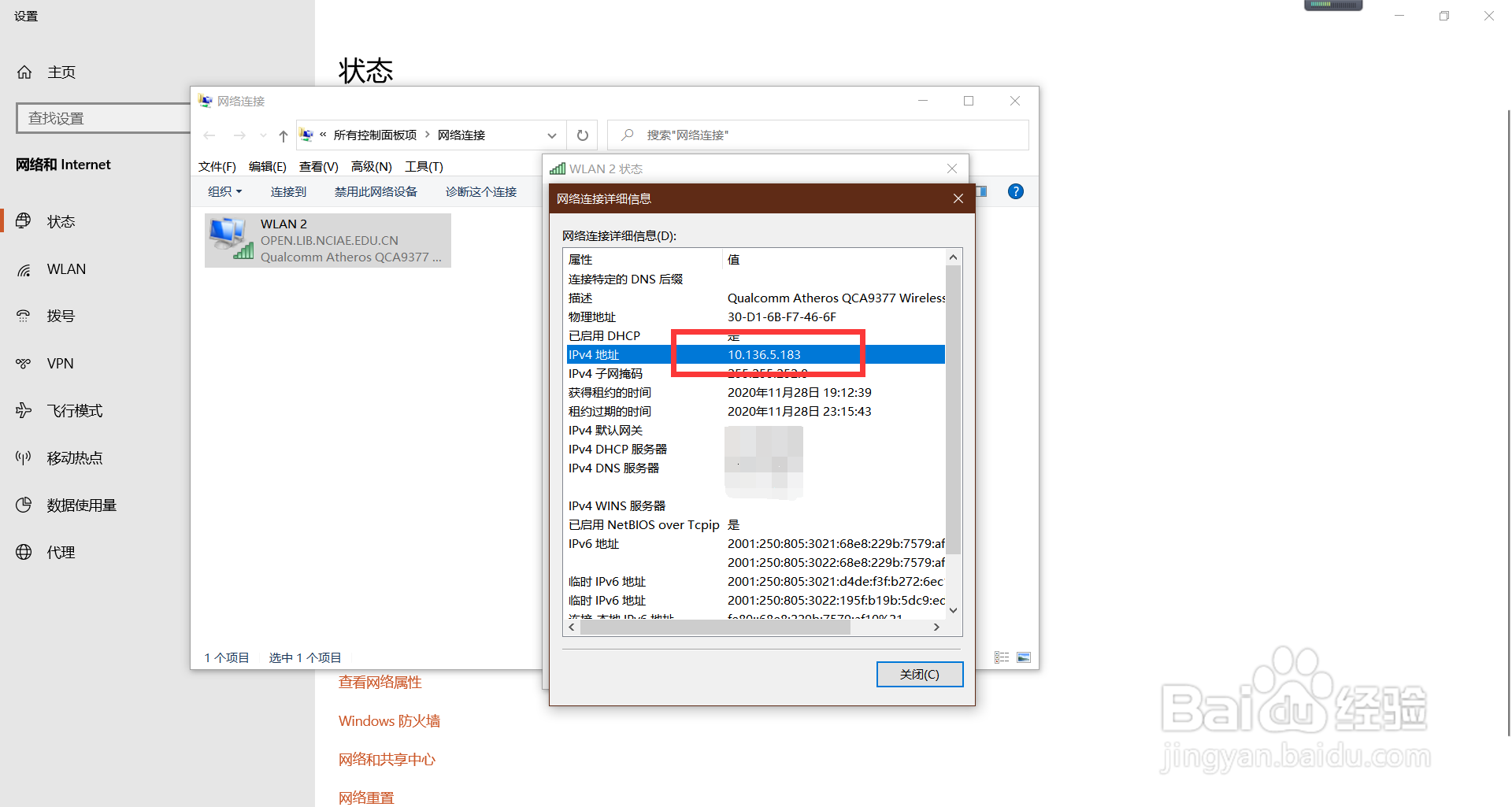
Task: Select the 拨号 dial-up icon
Action: point(24,317)
